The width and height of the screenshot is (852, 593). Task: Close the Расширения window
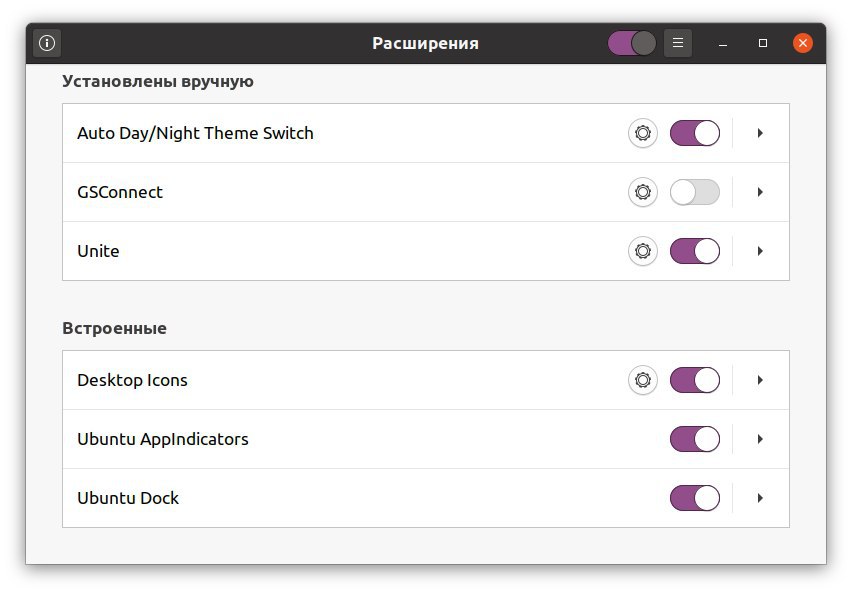tap(803, 43)
